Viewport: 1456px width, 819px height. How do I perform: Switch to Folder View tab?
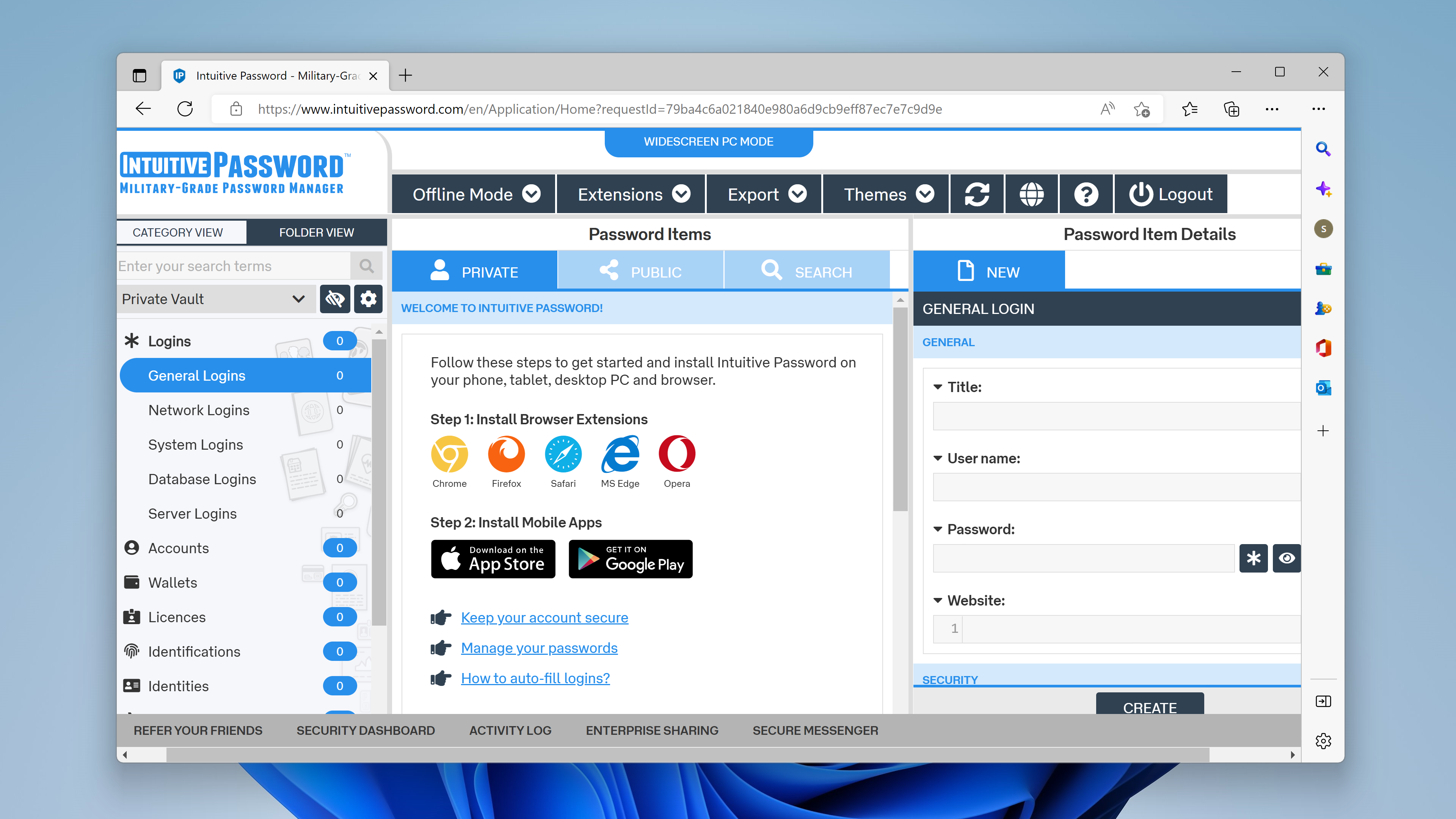(x=317, y=232)
